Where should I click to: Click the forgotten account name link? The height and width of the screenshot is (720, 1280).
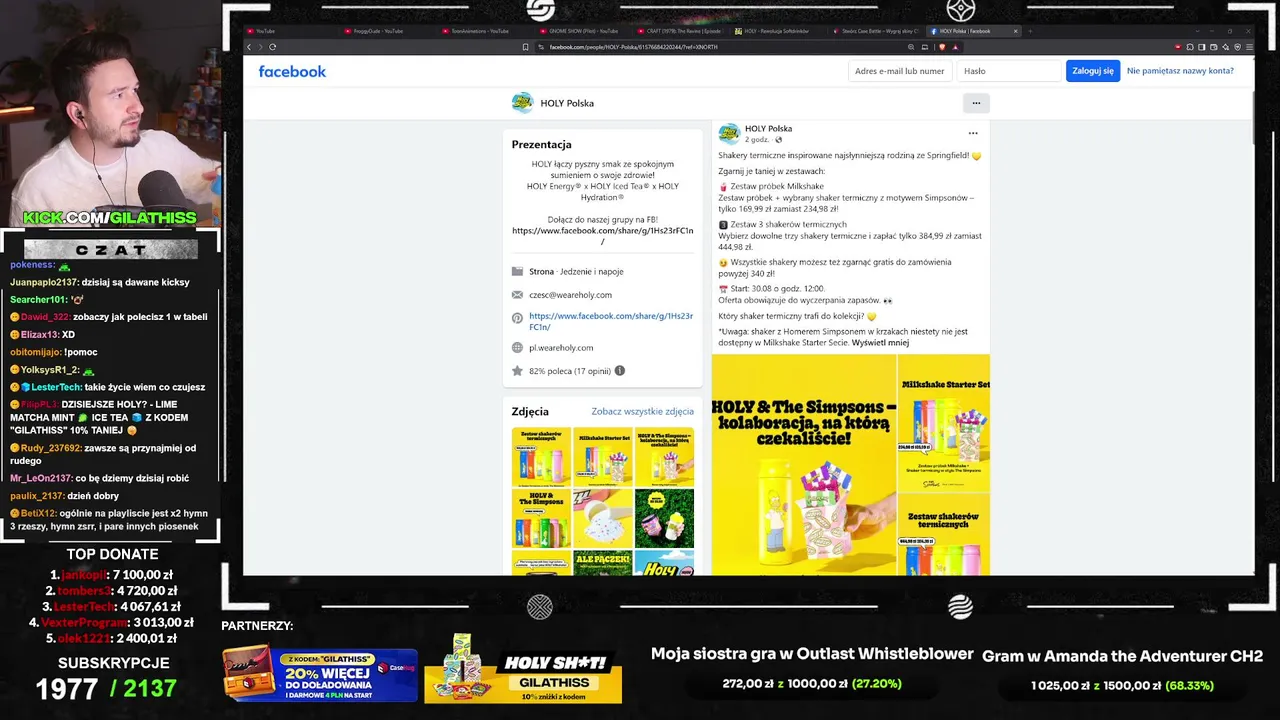point(1180,71)
